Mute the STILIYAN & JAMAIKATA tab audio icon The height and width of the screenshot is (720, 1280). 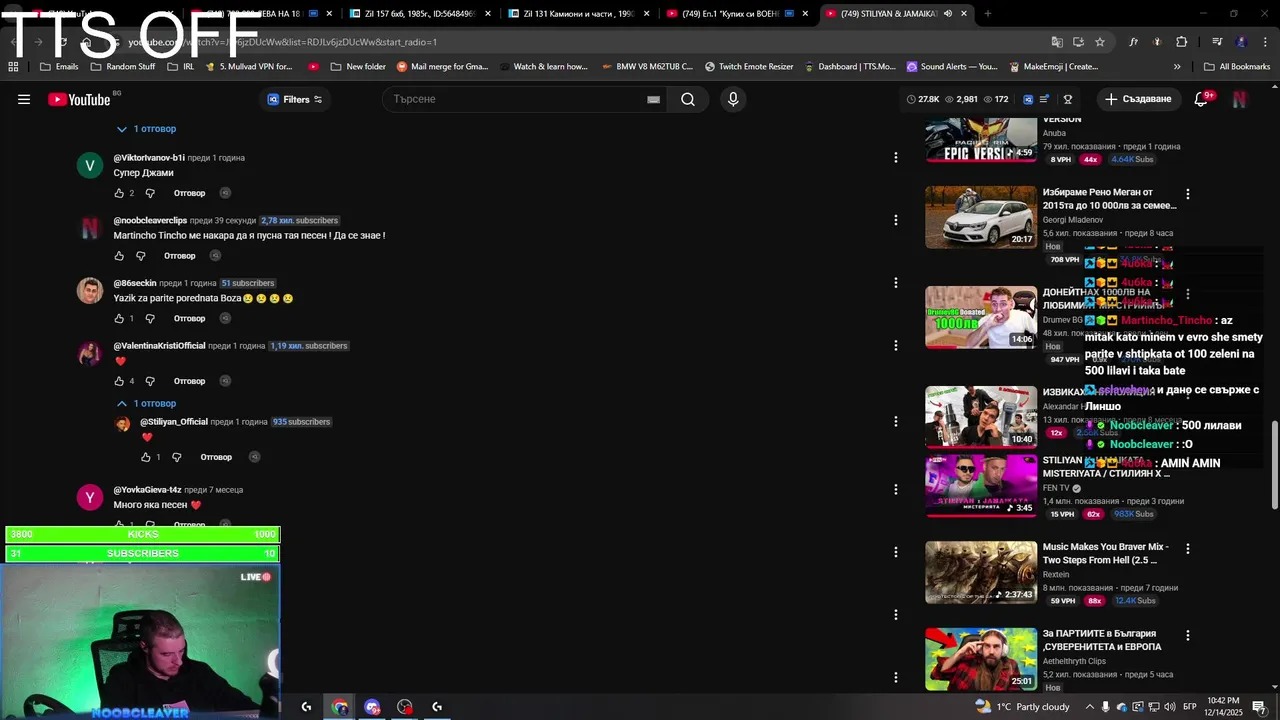pyautogui.click(x=947, y=14)
